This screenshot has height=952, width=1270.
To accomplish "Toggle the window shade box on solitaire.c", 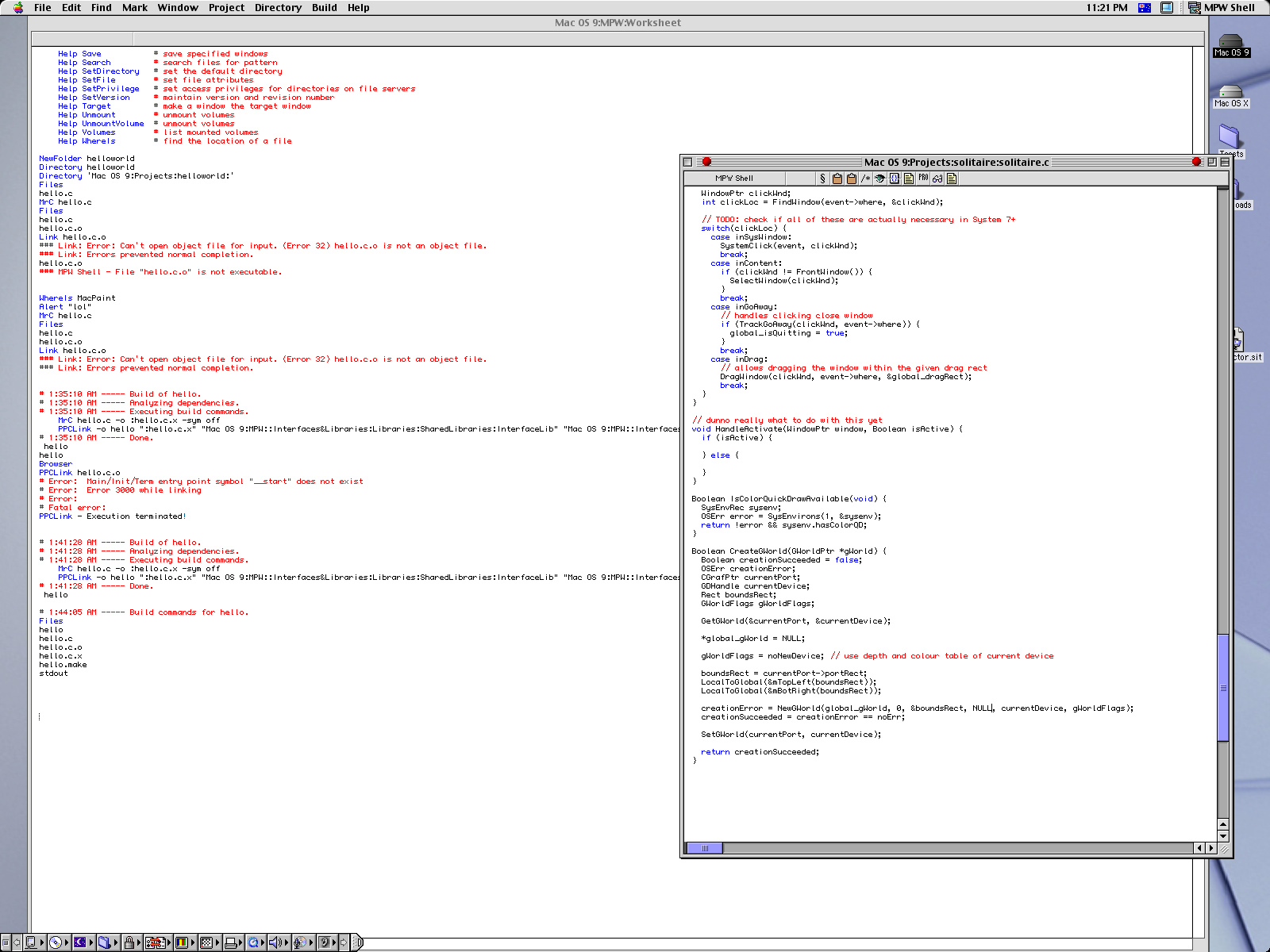I will click(x=1225, y=162).
